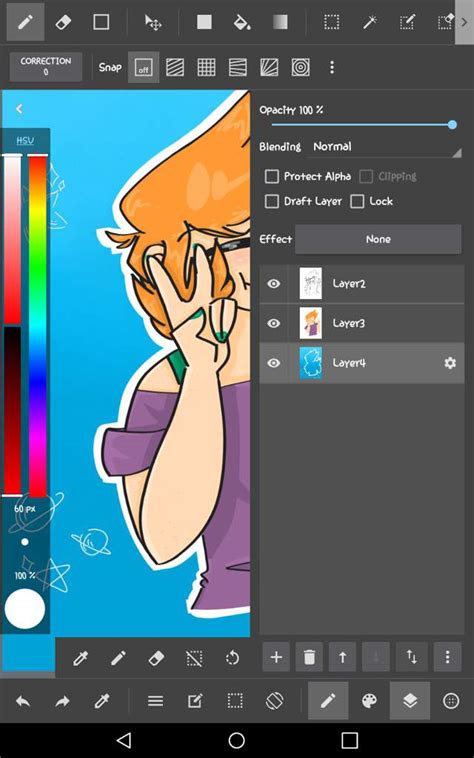Viewport: 474px width, 758px height.
Task: Activate the move tool
Action: click(153, 22)
